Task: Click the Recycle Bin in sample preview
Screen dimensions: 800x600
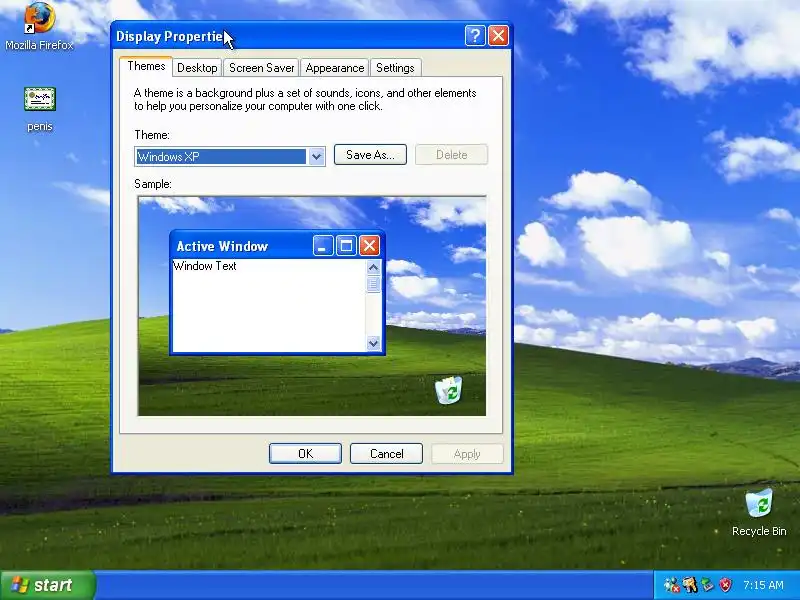Action: coord(449,390)
